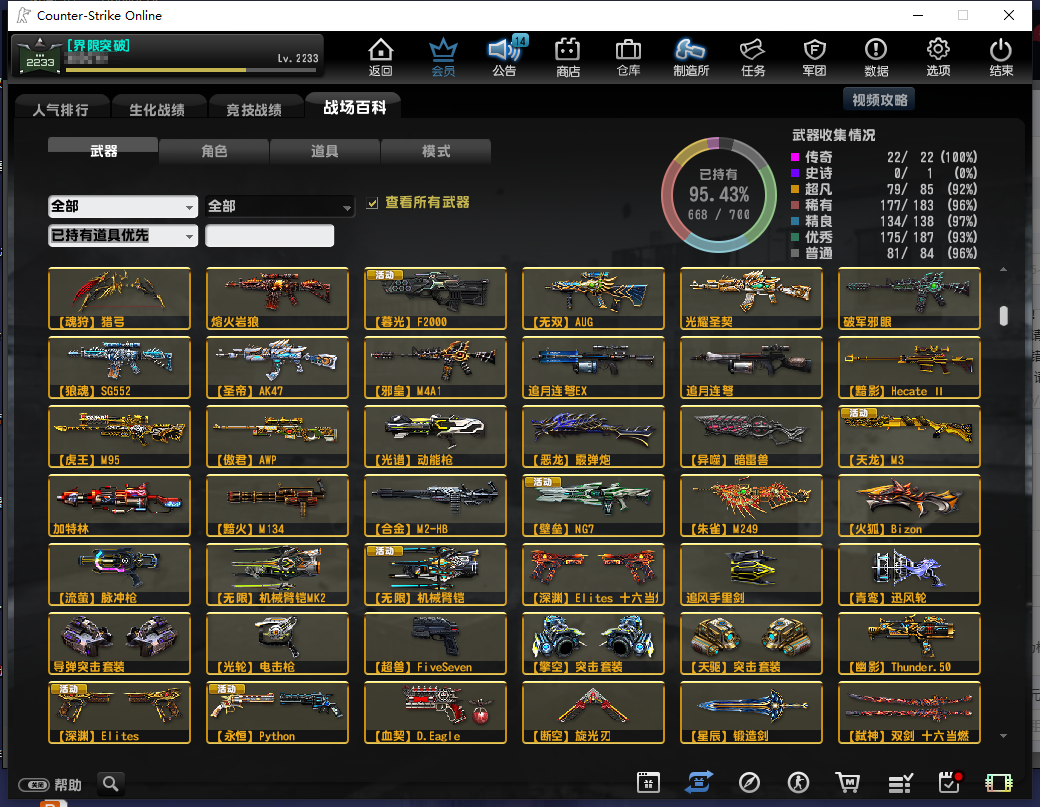The width and height of the screenshot is (1040, 807).
Task: Open the 已持有道具优先 sort dropdown
Action: point(123,236)
